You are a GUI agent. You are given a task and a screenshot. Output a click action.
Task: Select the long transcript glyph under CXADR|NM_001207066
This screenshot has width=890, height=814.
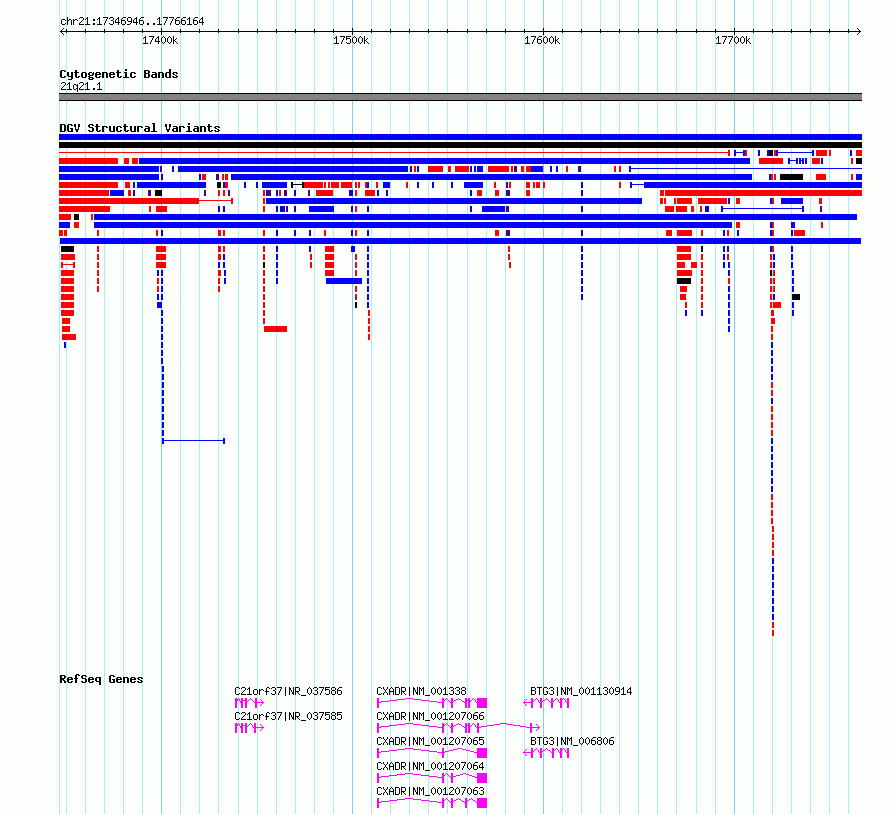click(459, 728)
